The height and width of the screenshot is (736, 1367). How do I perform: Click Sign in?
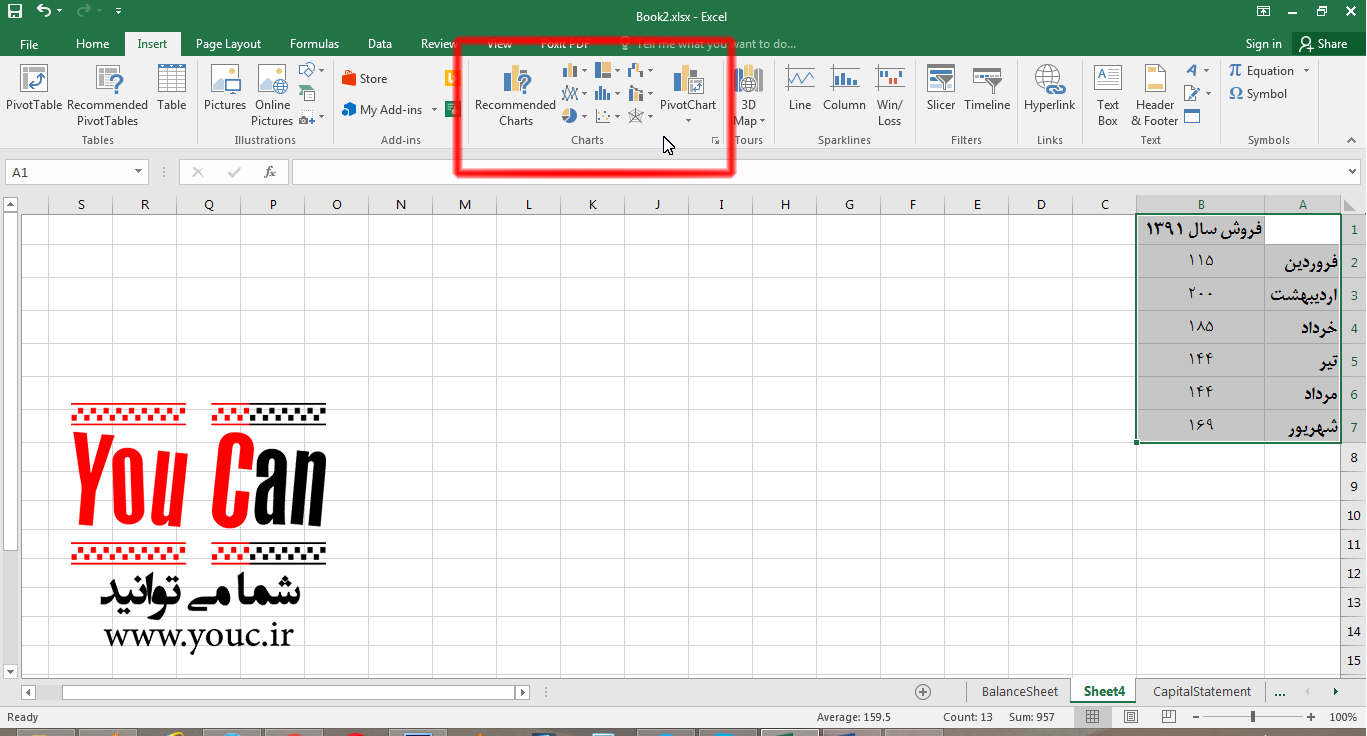1264,44
